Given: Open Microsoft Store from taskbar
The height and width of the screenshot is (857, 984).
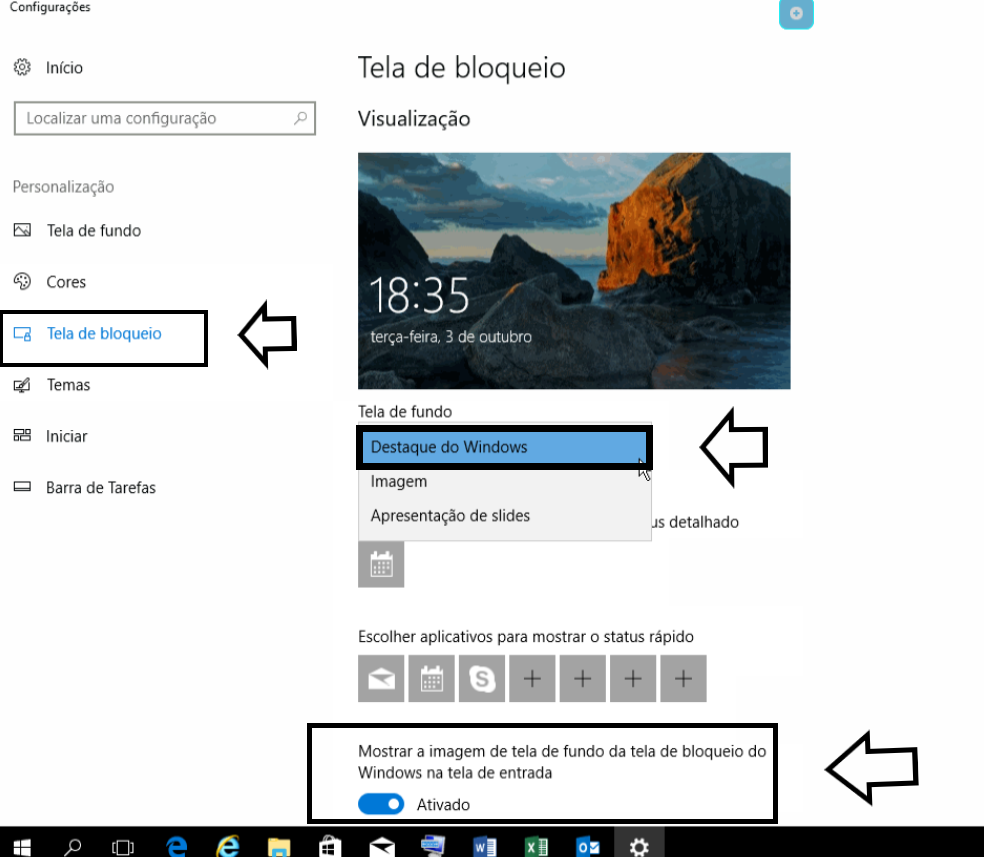Looking at the screenshot, I should pos(330,847).
